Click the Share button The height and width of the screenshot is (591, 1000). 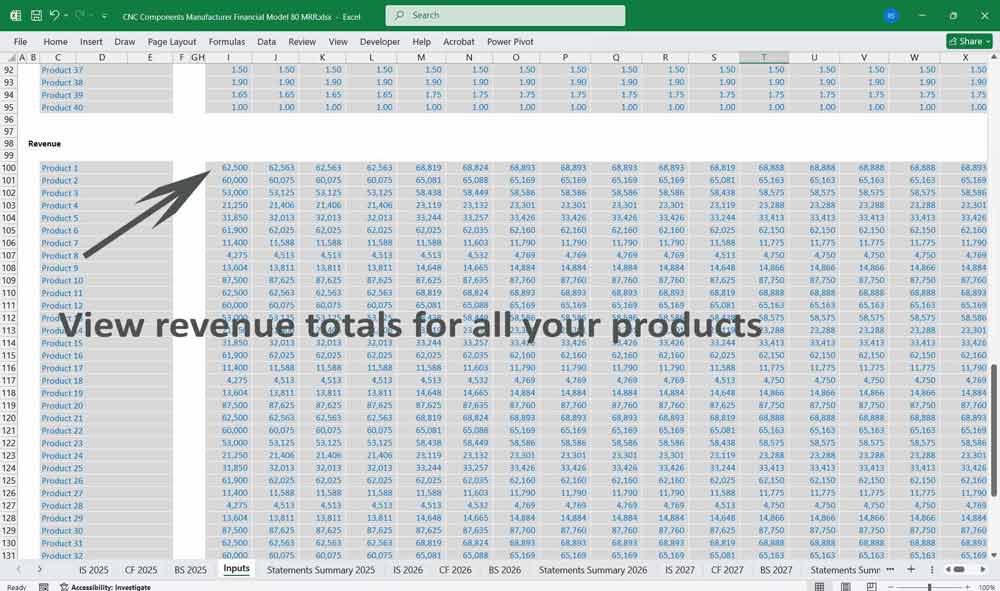coord(969,41)
